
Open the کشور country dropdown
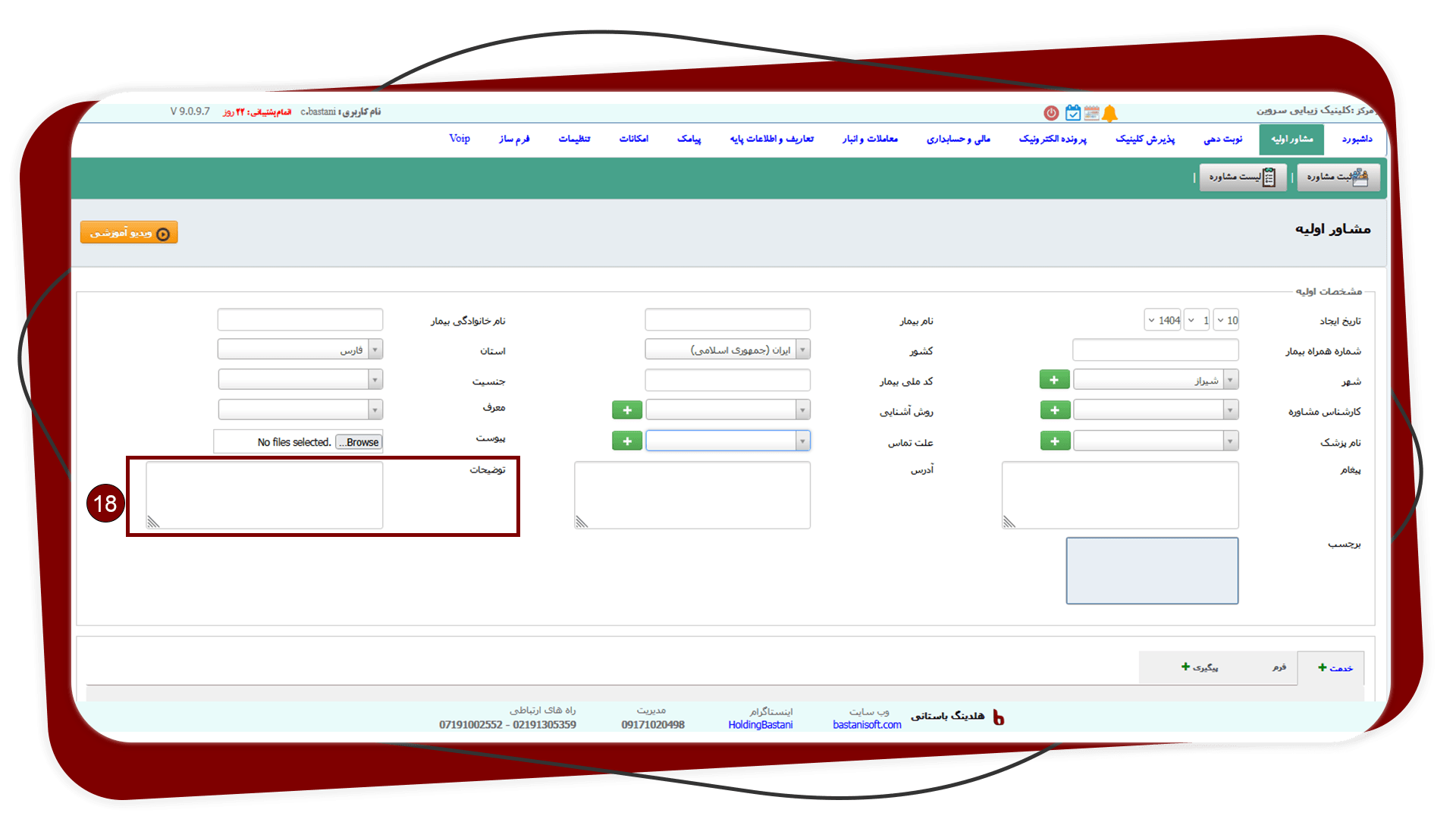pyautogui.click(x=727, y=350)
